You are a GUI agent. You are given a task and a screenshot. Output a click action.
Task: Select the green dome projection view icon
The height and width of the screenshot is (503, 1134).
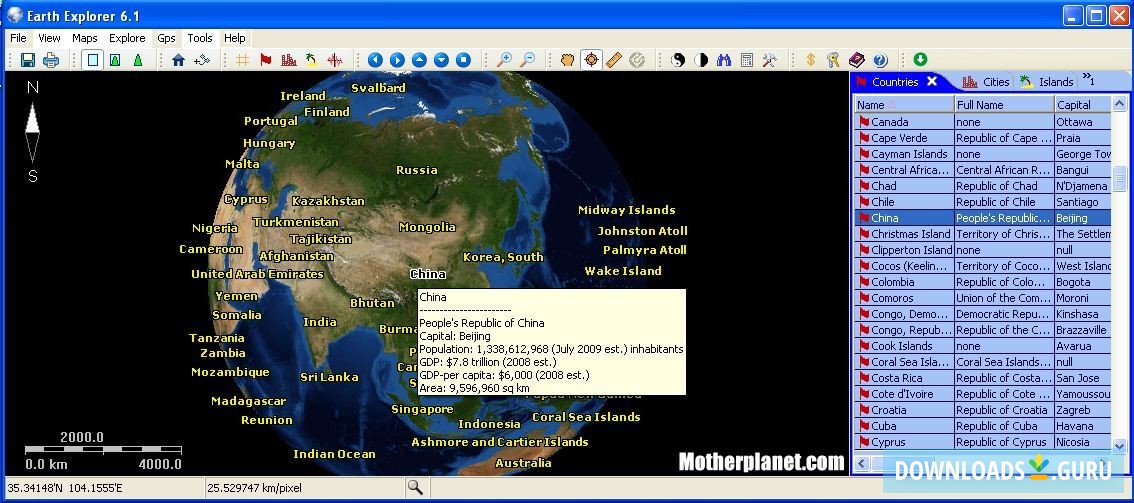pos(115,60)
